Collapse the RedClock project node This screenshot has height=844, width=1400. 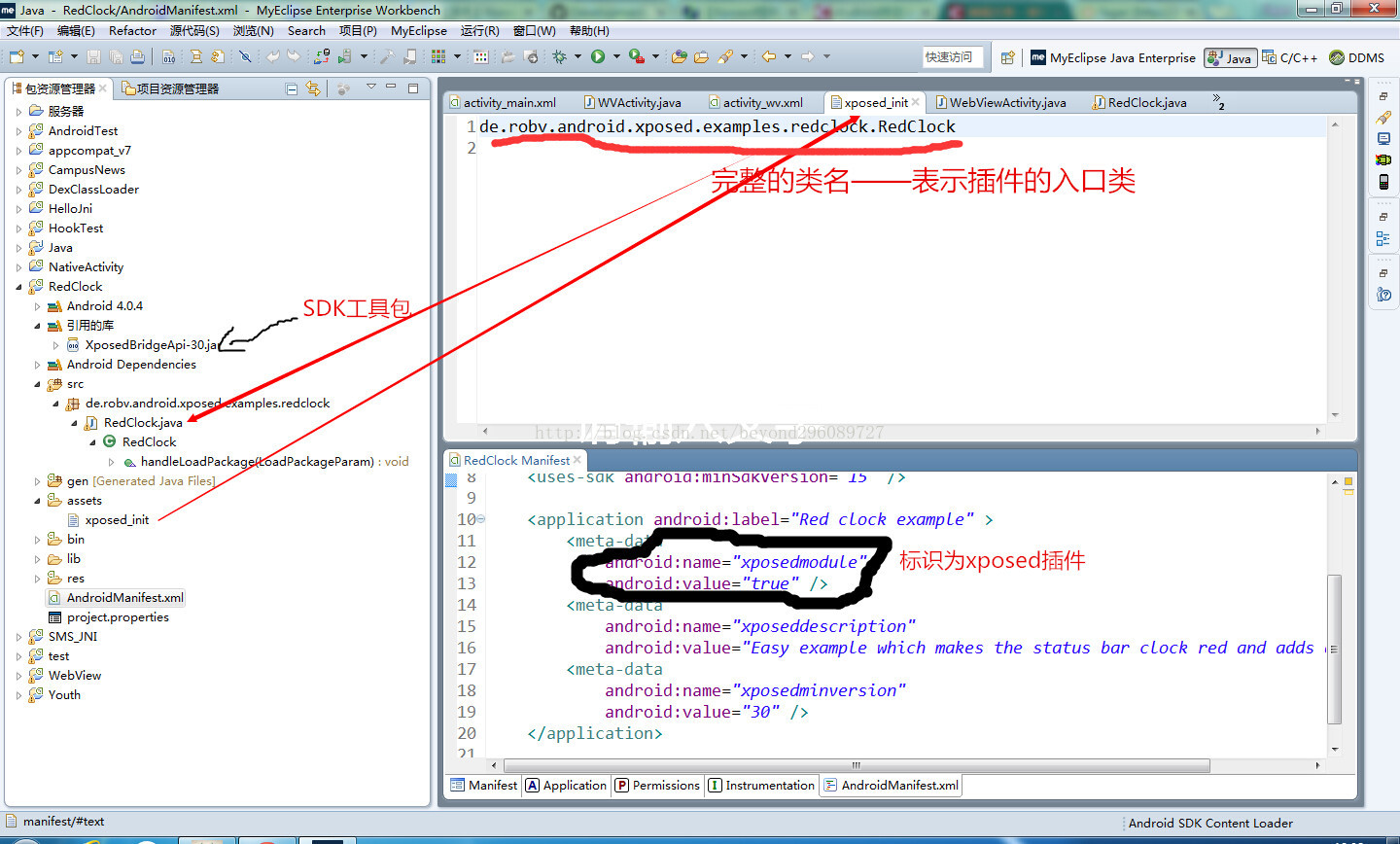19,287
